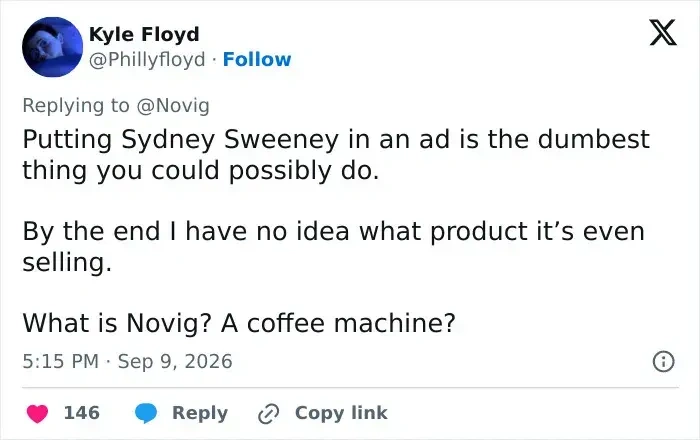Viewport: 700px width, 440px height.
Task: Click the word 'selling.' in the tweet
Action: tap(67, 262)
